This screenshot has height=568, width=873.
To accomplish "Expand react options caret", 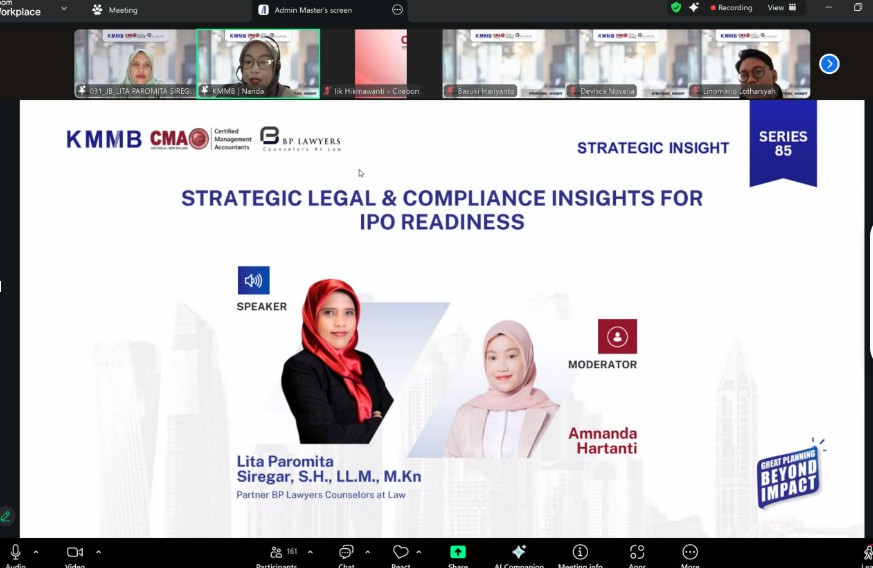I will coord(419,552).
